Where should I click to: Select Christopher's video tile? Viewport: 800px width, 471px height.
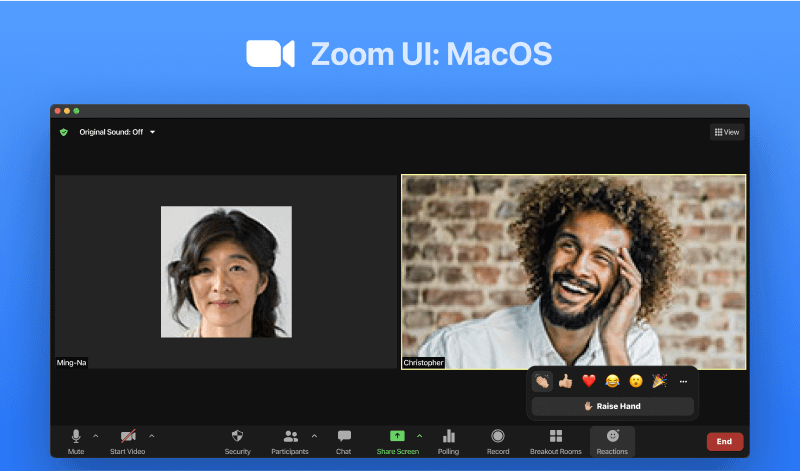[x=573, y=272]
